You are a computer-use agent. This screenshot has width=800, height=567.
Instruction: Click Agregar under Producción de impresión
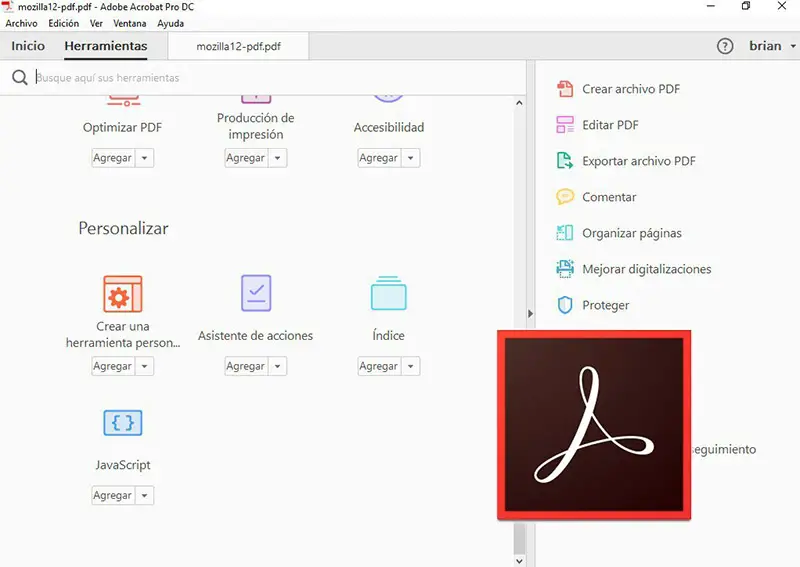pos(246,158)
